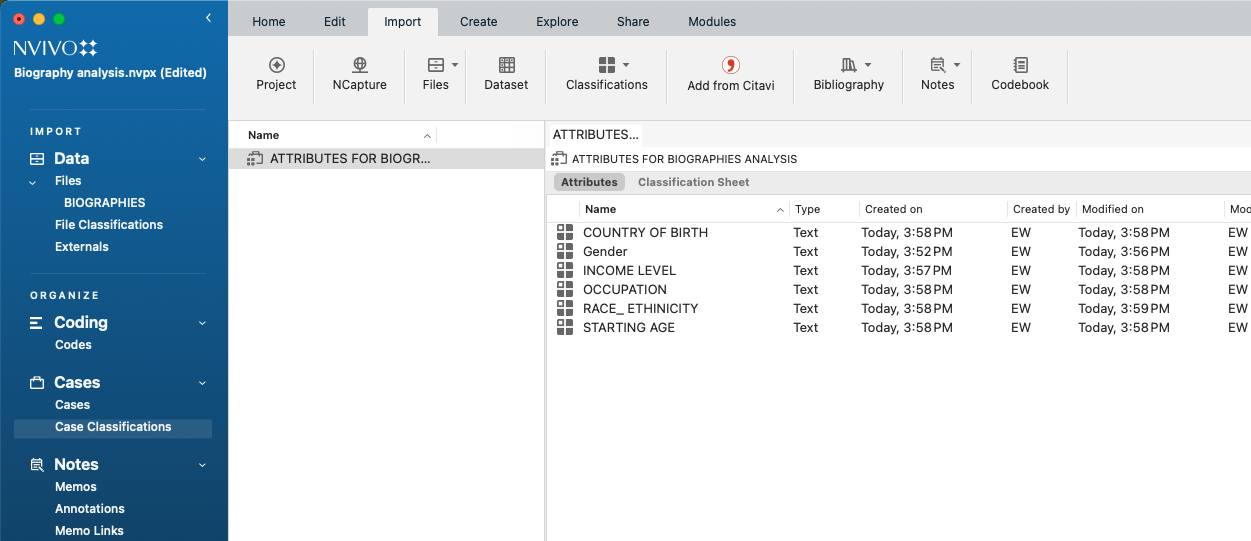Collapse the Data section chevron

pos(202,159)
